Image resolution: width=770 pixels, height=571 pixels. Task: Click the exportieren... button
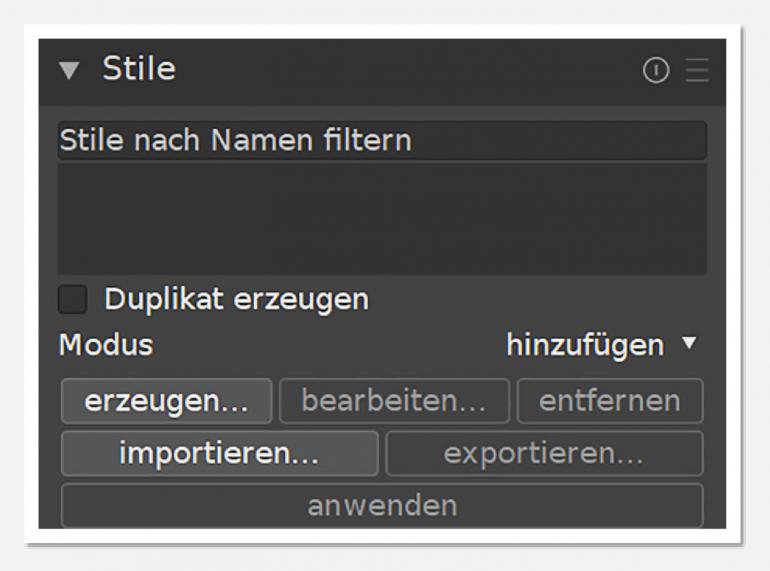click(544, 453)
